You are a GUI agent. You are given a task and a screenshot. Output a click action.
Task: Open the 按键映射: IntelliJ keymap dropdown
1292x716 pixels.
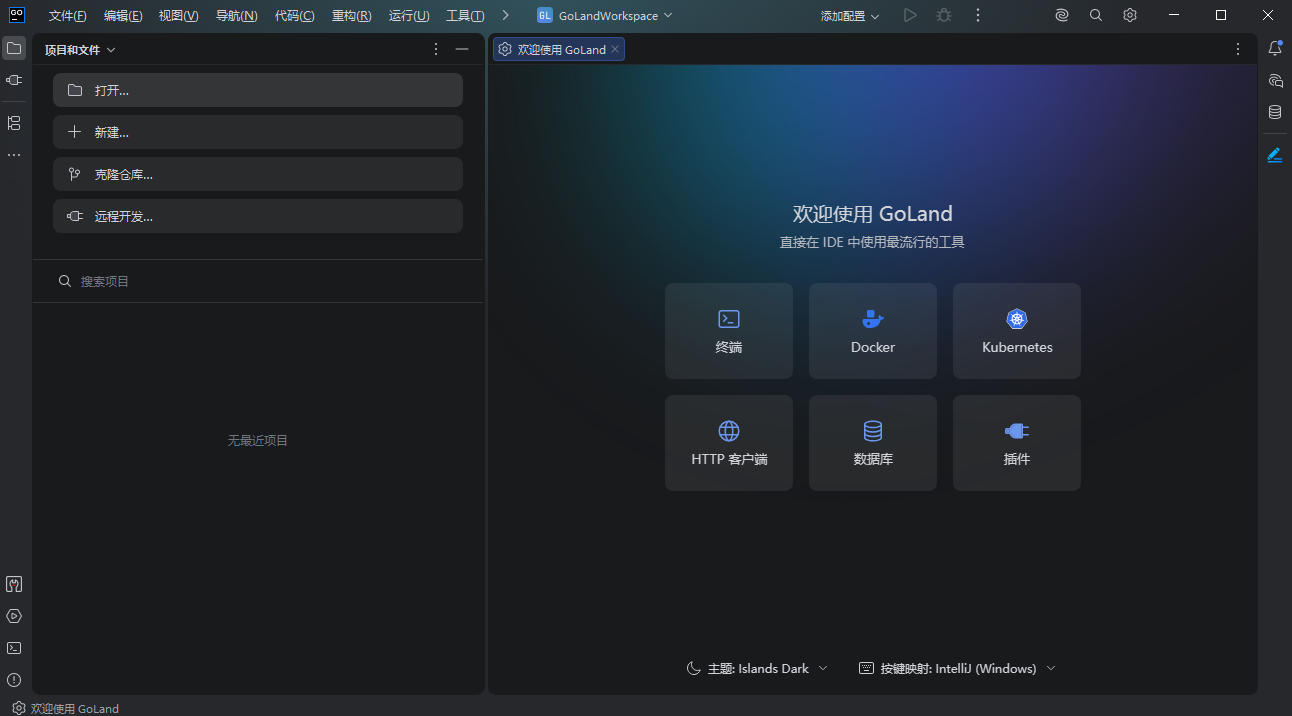957,668
